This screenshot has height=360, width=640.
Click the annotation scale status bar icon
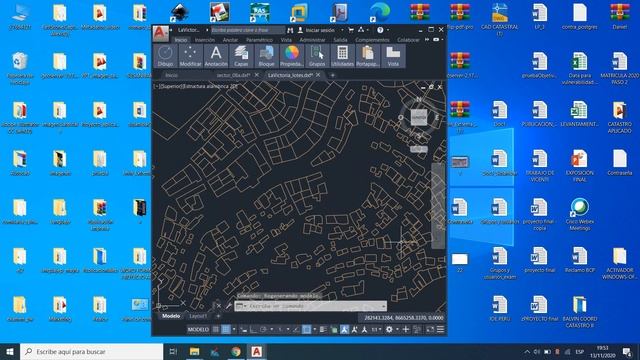coord(365,329)
